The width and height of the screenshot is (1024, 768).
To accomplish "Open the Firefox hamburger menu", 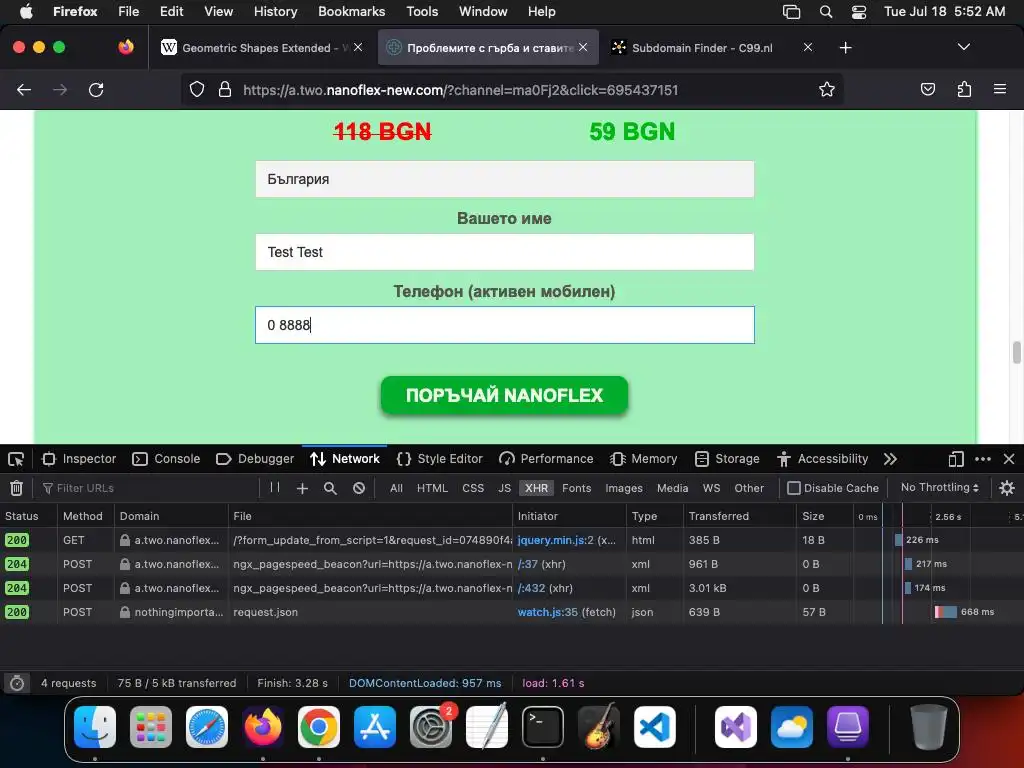I will click(1000, 89).
